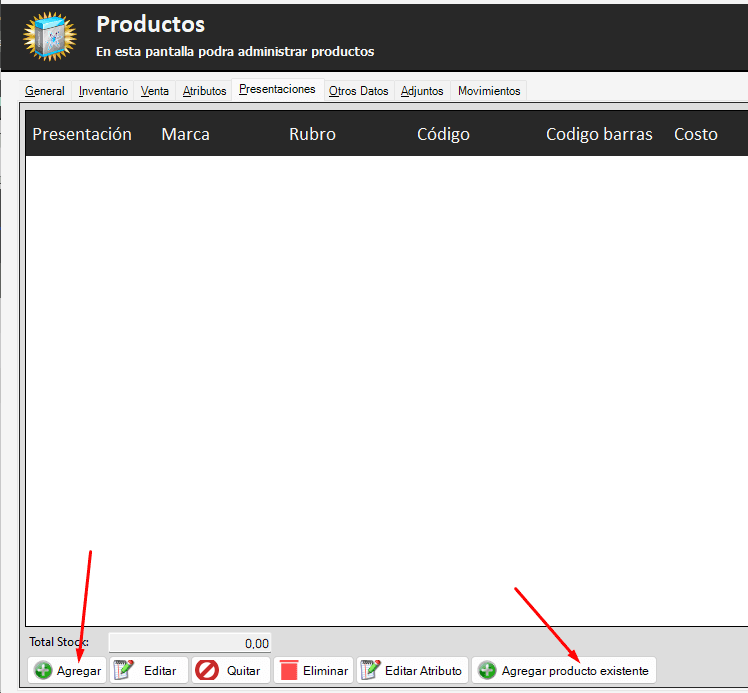Viewport: 748px width, 693px height.
Task: Open the Inventario tab
Action: click(103, 91)
